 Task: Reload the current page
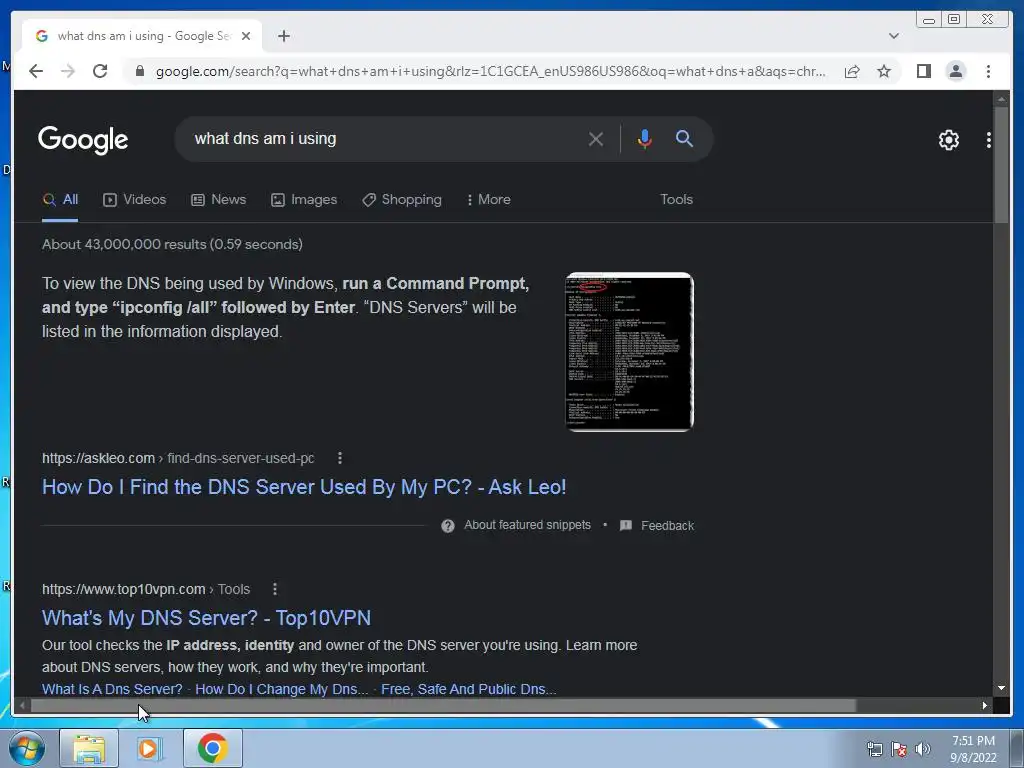[x=100, y=71]
